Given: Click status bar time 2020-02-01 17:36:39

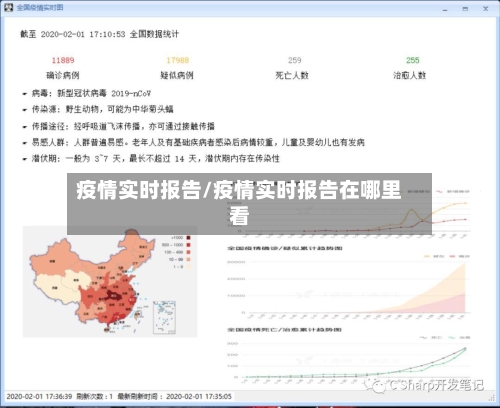Looking at the screenshot, I should tap(39, 397).
